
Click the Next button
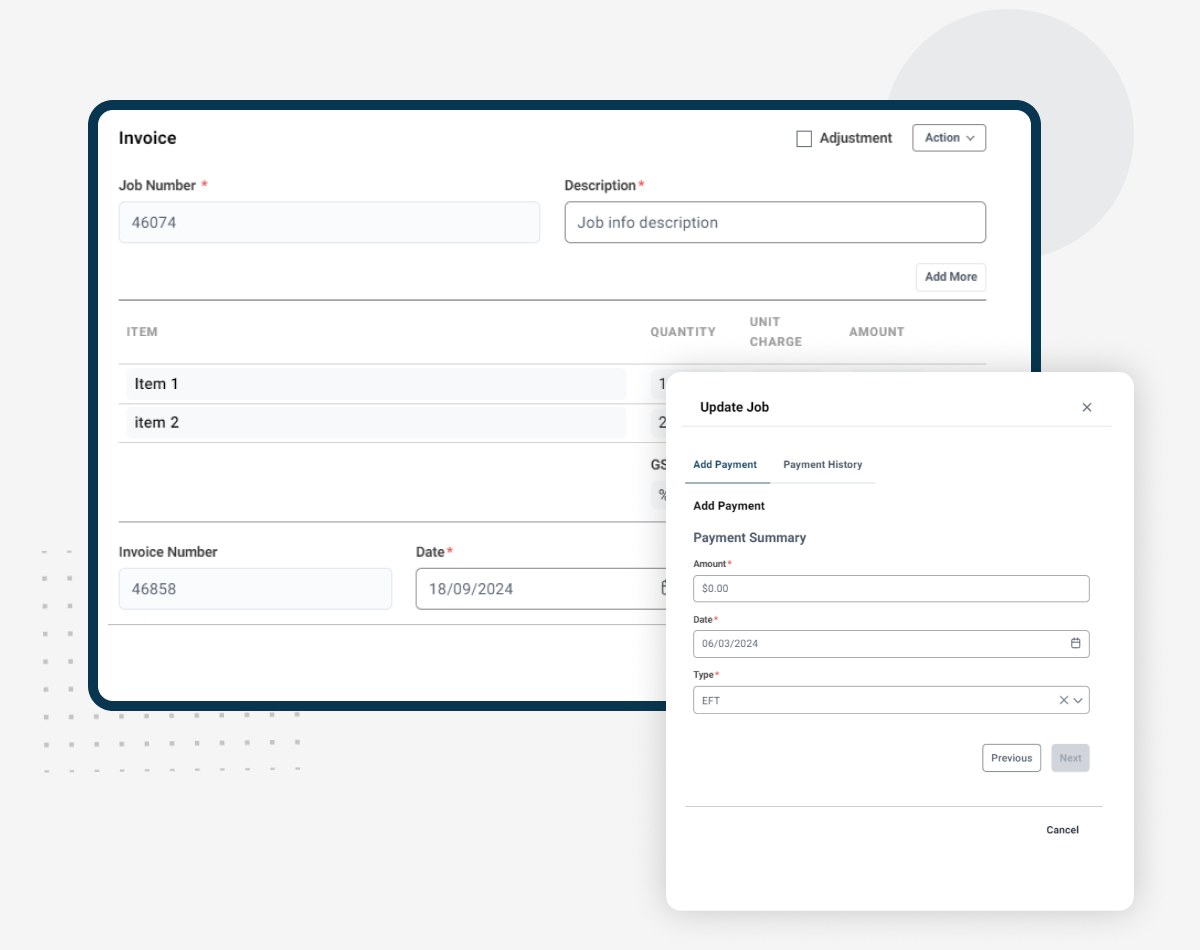click(1070, 758)
